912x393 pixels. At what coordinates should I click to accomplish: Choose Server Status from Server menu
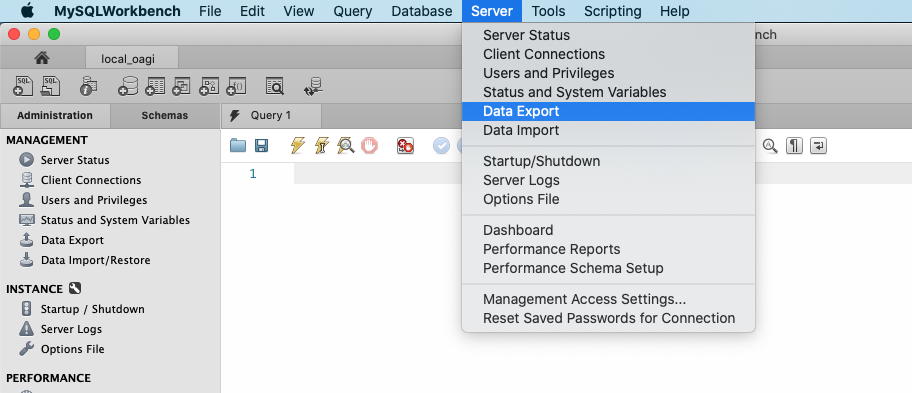click(x=608, y=35)
